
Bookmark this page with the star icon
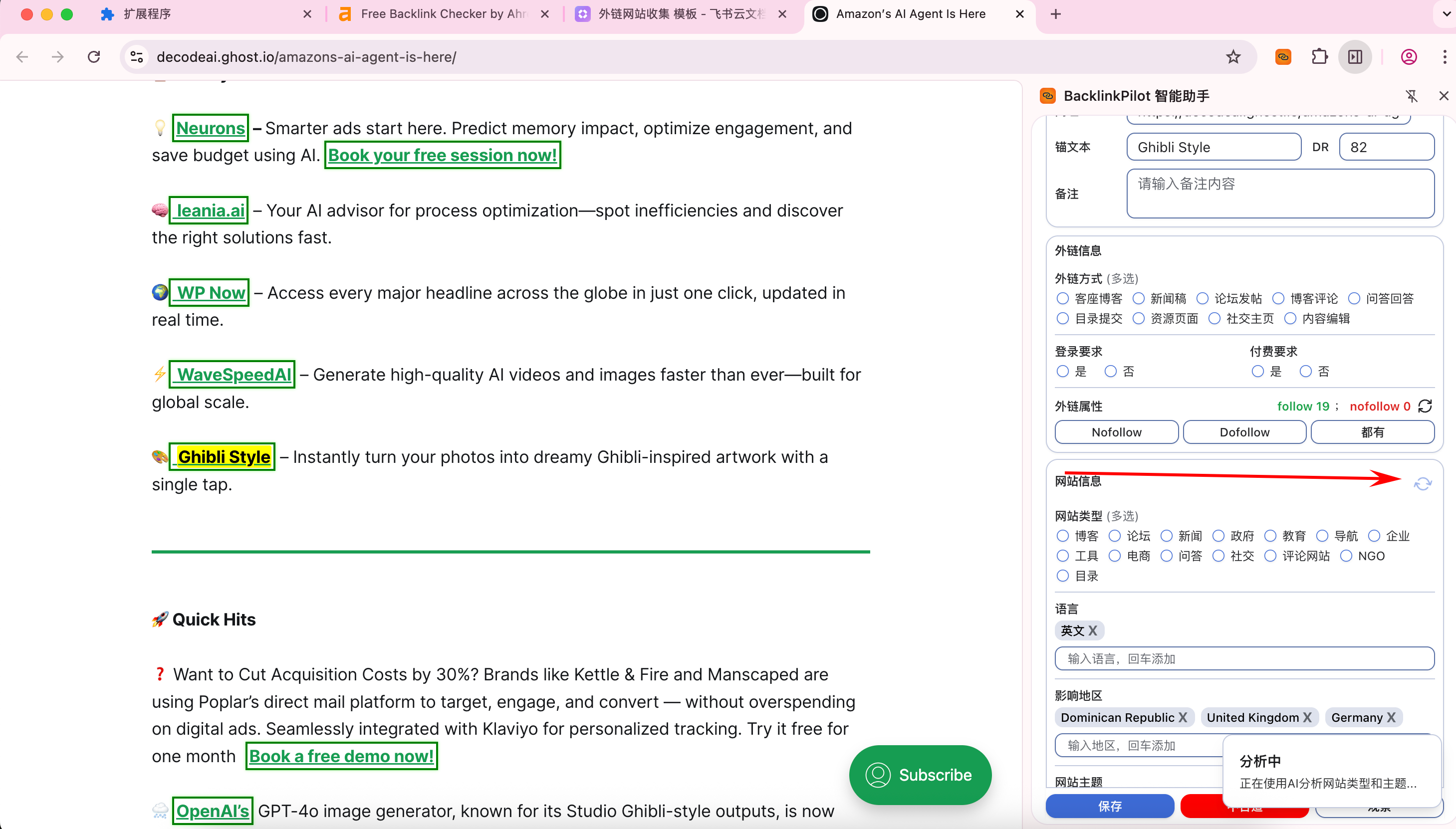(x=1233, y=57)
